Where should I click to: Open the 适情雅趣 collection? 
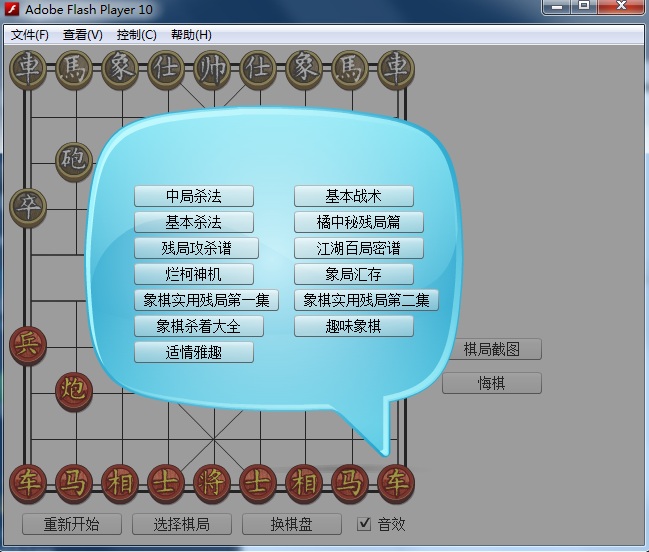(x=194, y=352)
